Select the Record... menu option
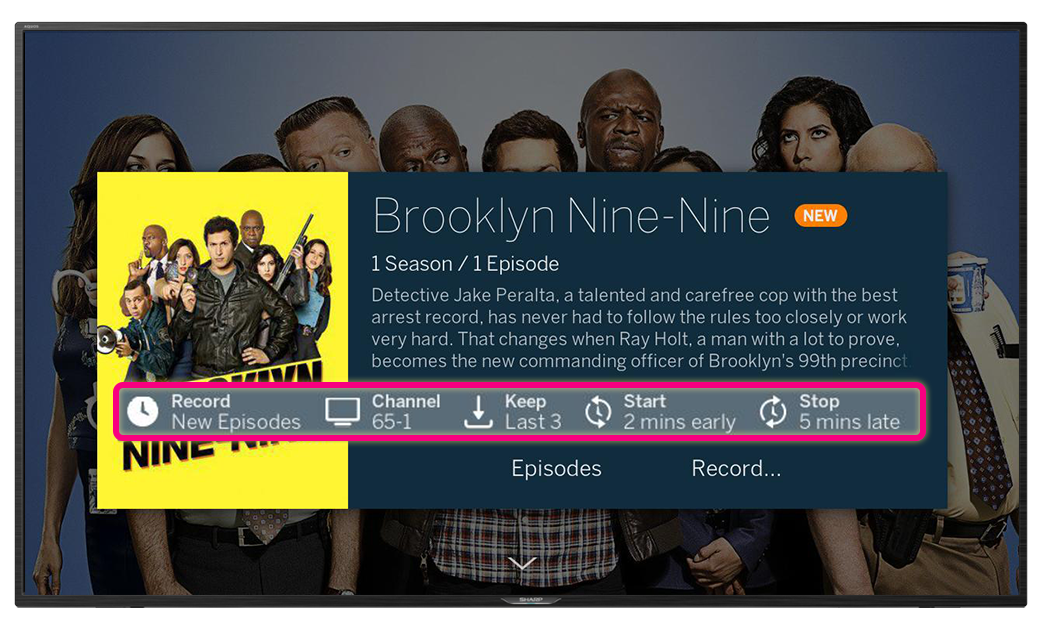 point(736,468)
